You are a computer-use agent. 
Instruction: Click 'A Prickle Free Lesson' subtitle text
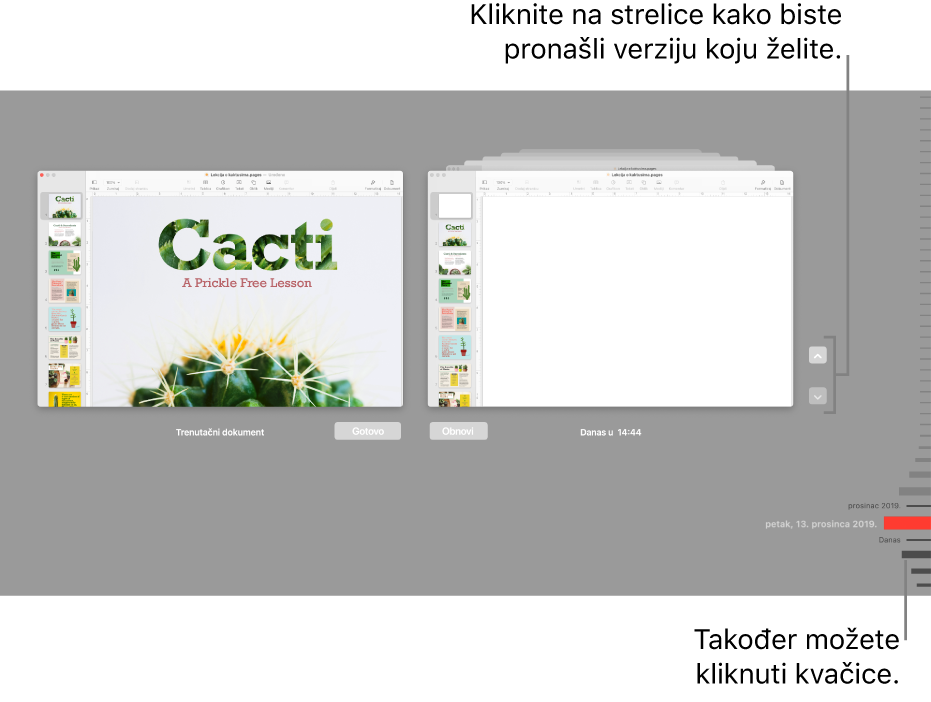[x=247, y=283]
